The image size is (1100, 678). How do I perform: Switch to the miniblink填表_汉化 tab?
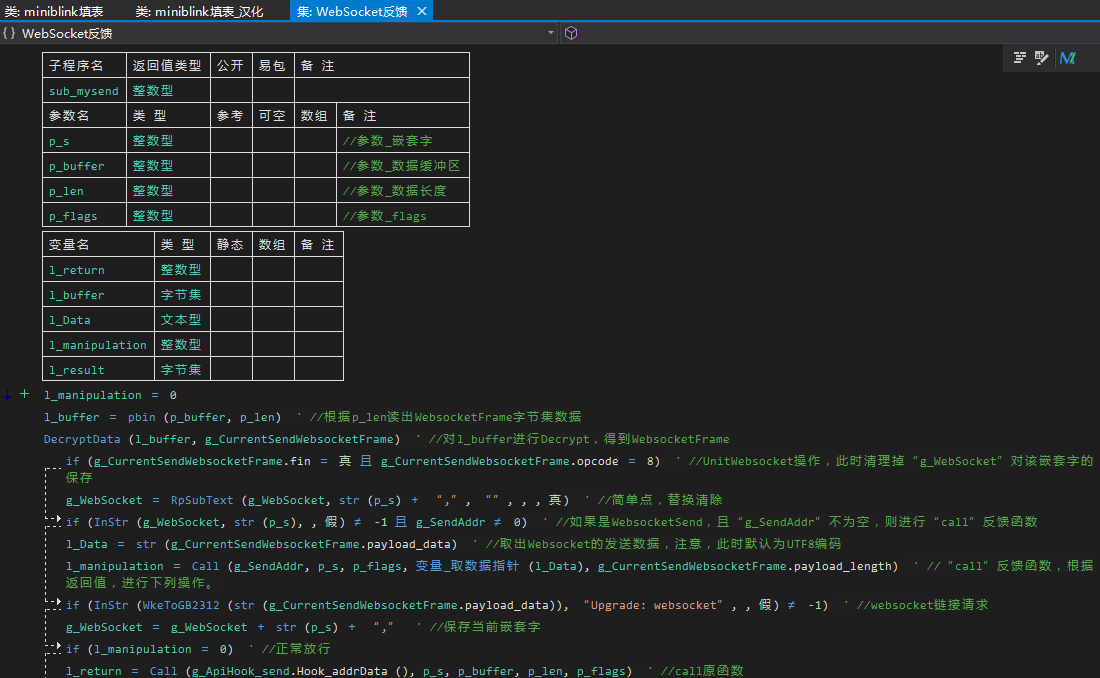(x=200, y=11)
